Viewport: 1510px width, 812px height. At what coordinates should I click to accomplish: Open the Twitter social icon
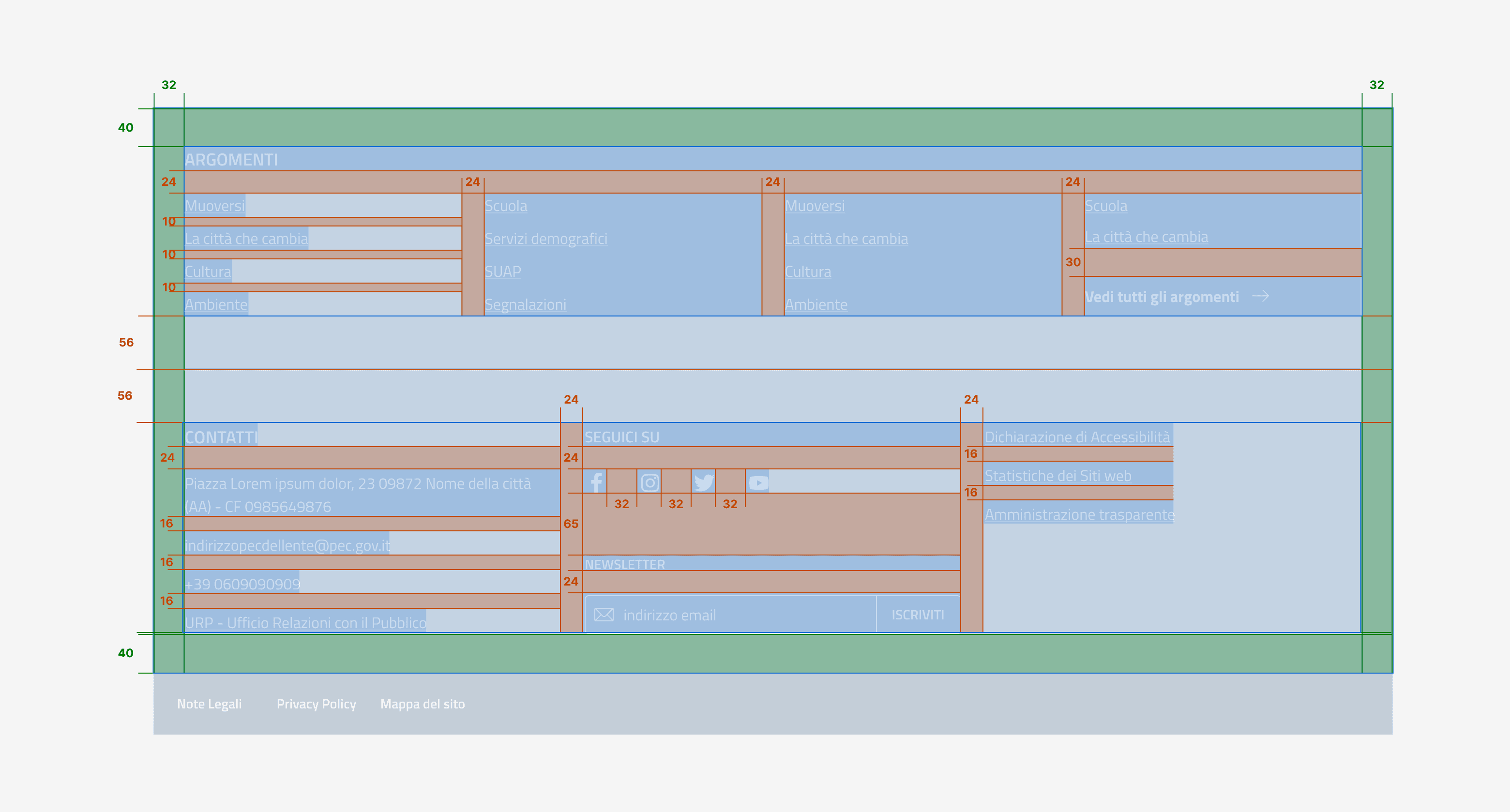pos(703,482)
